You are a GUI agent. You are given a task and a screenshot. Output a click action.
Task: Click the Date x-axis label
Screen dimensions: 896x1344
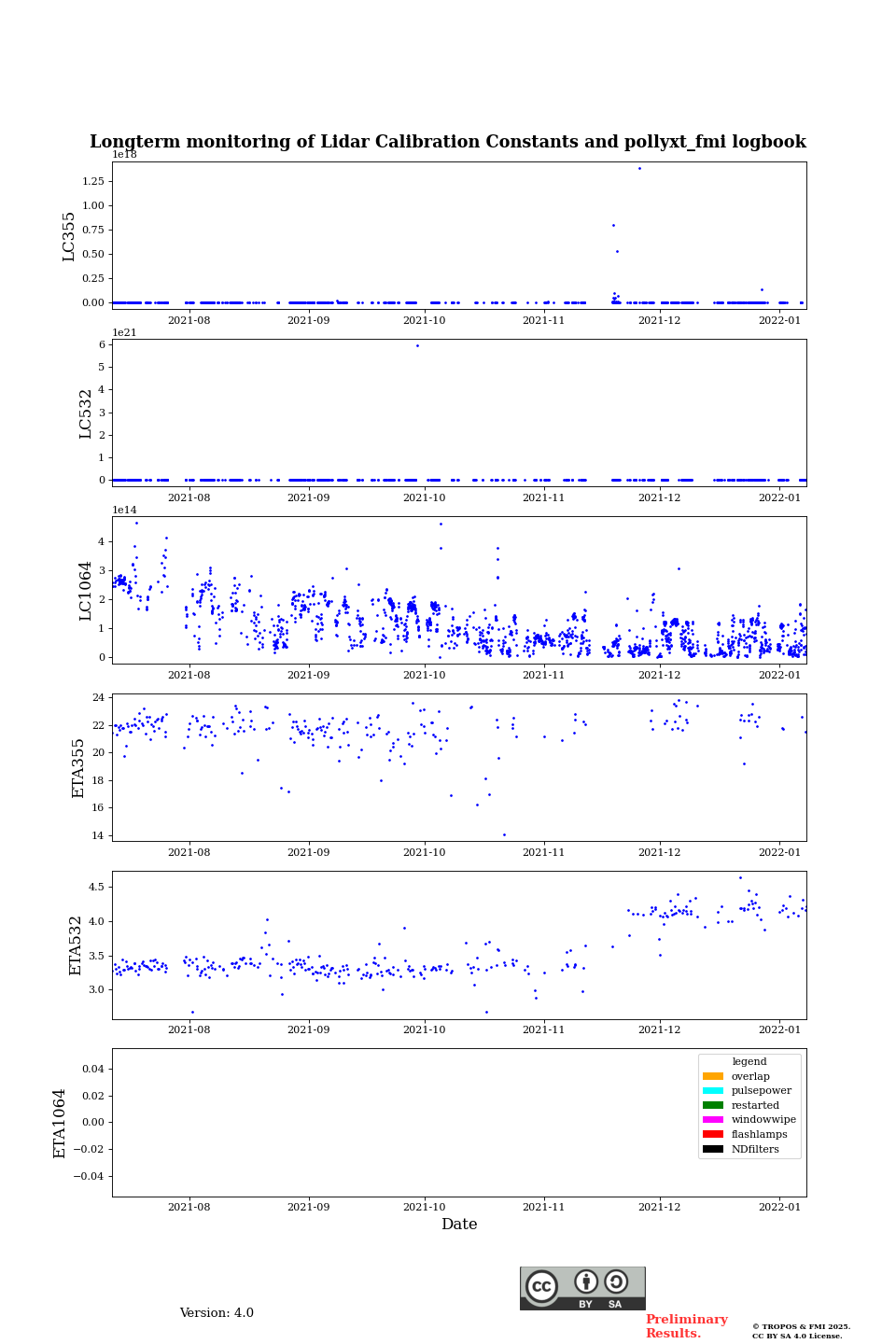pos(459,1225)
